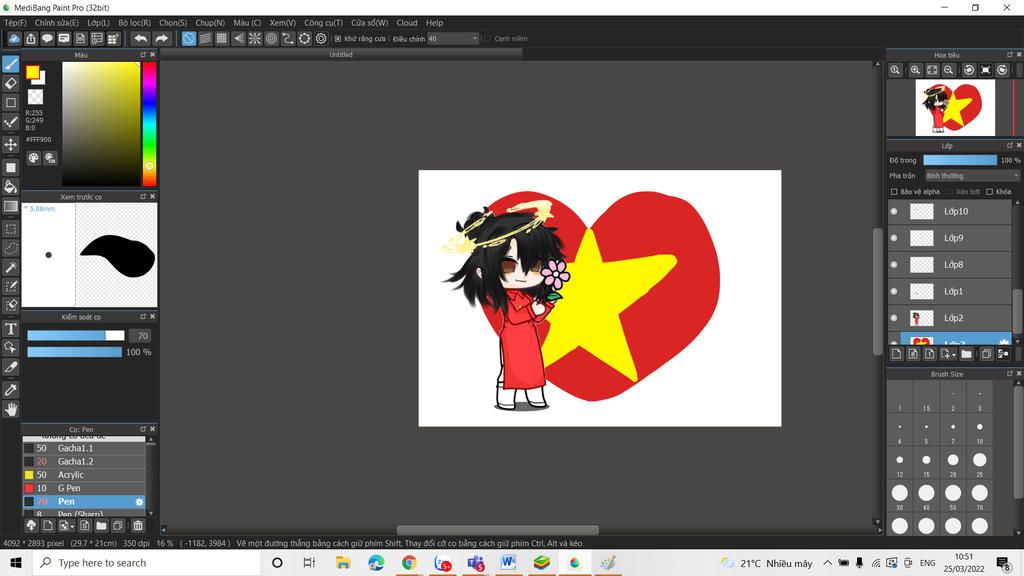Choose brush size 20 preset
This screenshot has width=1024, height=576.
(953, 463)
